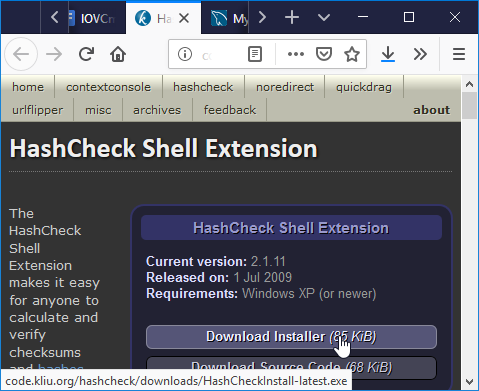Toggle reader view icon
This screenshot has height=391, width=479.
[255, 54]
